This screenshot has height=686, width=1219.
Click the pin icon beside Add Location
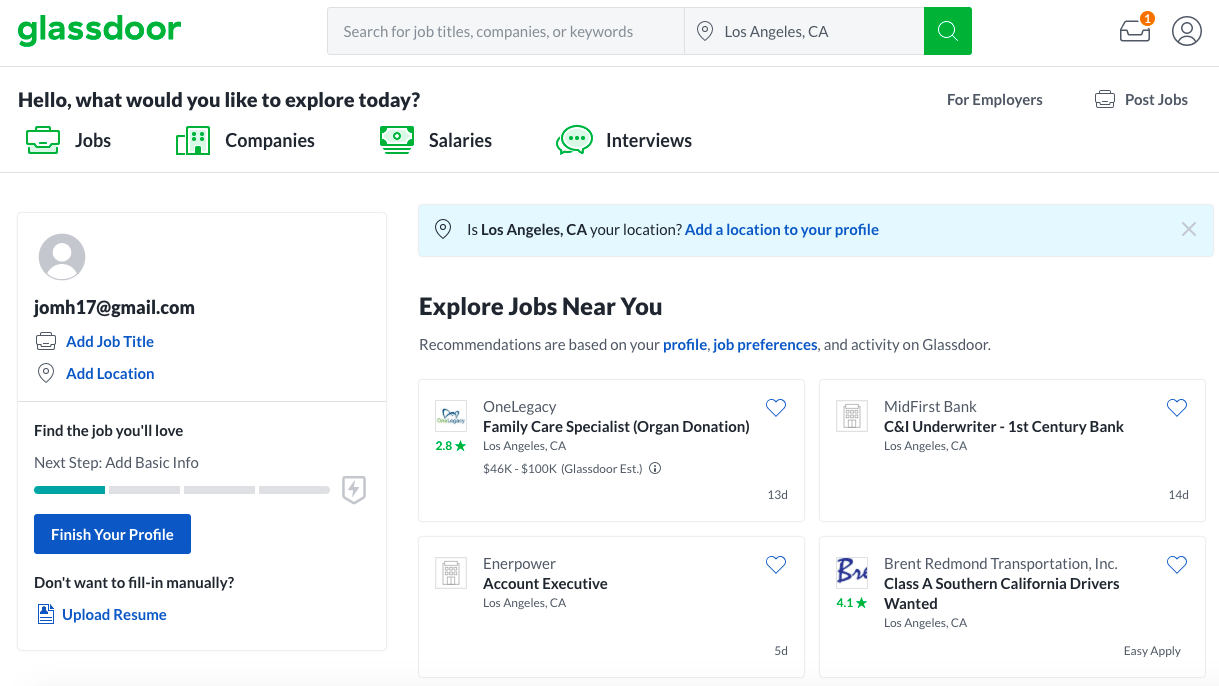(x=46, y=373)
